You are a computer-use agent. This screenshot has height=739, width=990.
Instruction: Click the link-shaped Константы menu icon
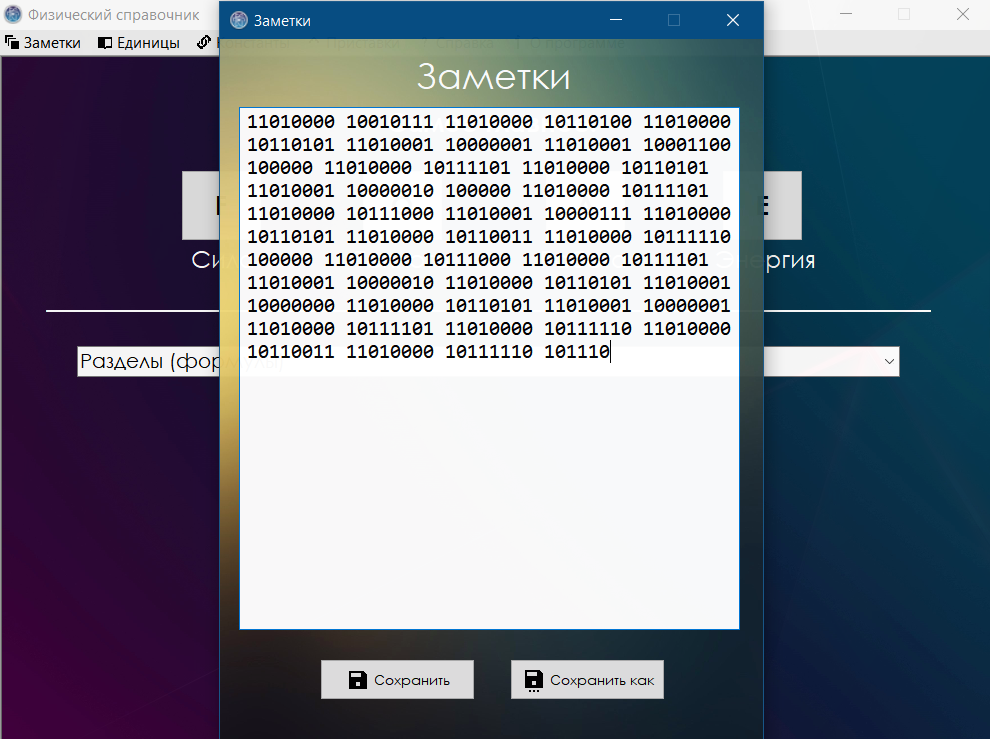click(x=203, y=42)
